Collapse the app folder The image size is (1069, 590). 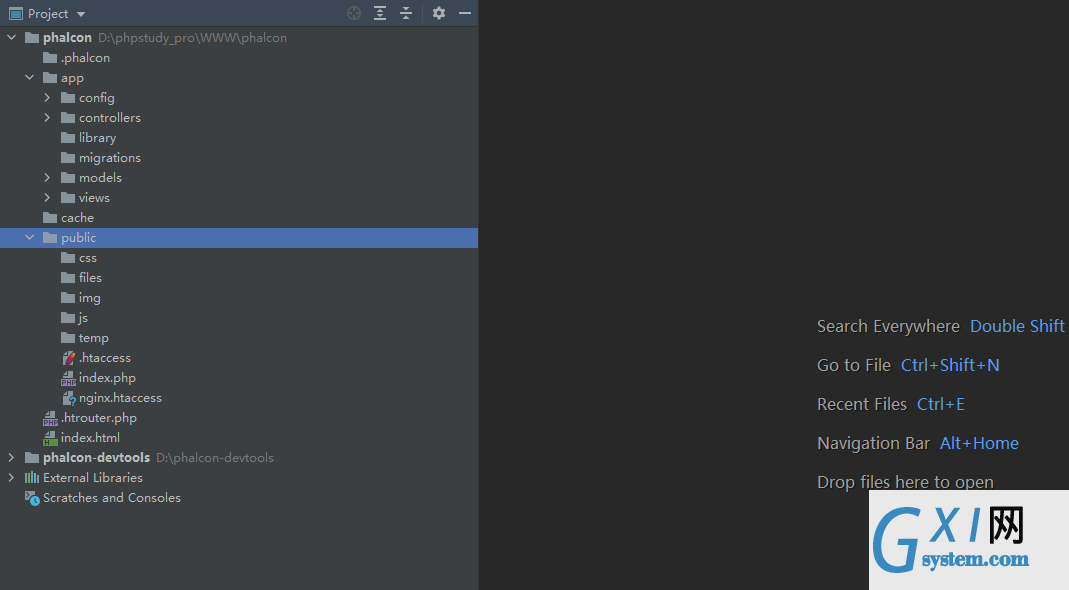29,78
